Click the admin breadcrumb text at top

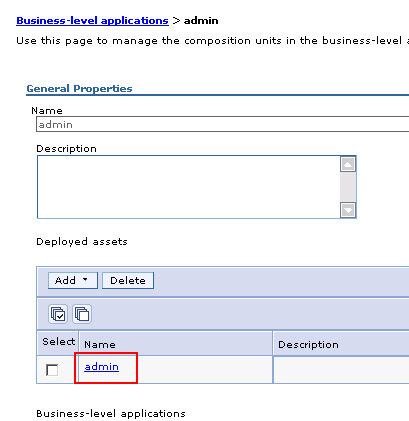[201, 21]
